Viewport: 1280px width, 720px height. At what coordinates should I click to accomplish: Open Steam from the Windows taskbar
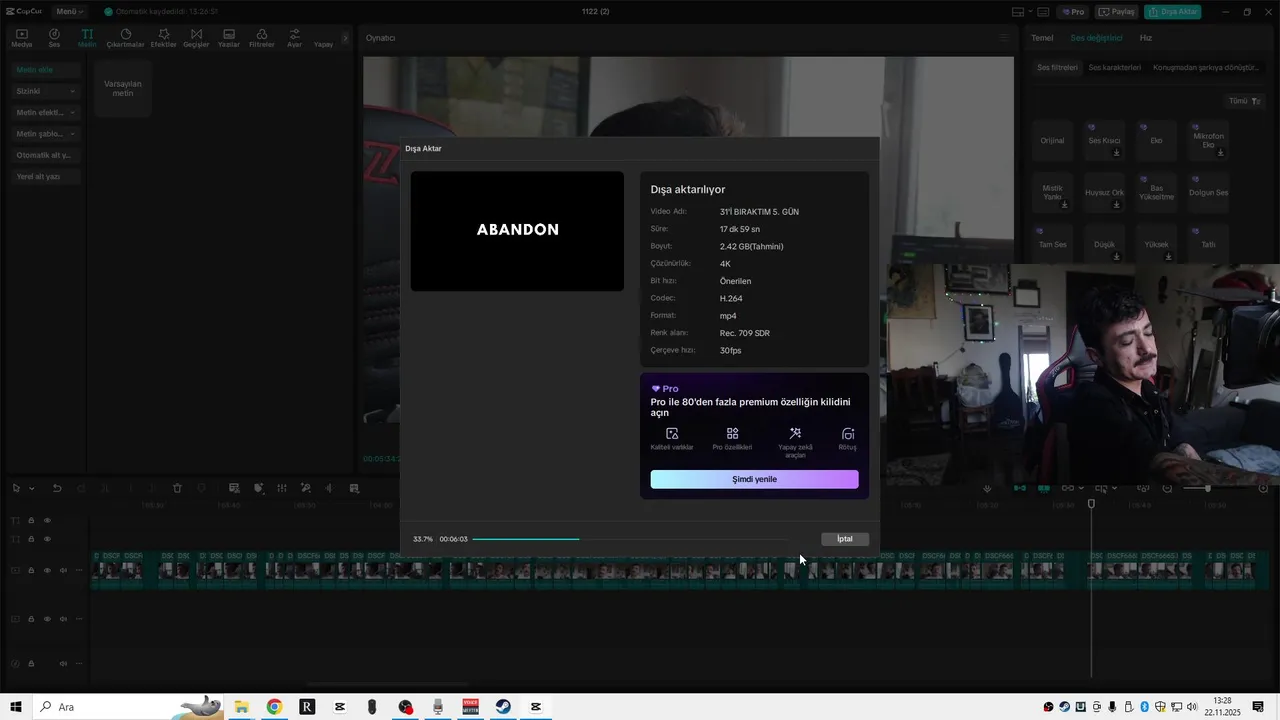coord(503,707)
